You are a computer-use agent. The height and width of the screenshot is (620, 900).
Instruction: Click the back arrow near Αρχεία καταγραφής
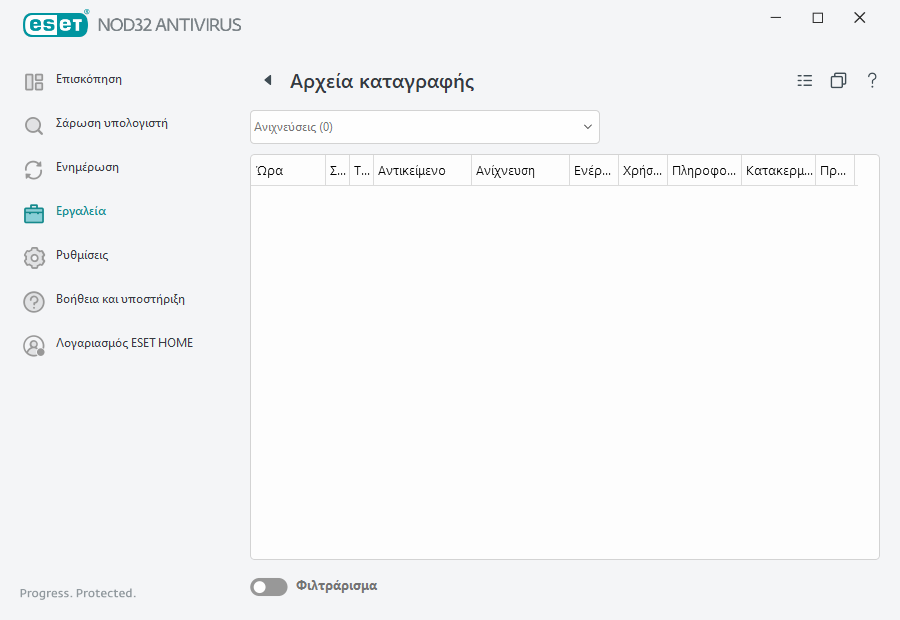click(267, 80)
